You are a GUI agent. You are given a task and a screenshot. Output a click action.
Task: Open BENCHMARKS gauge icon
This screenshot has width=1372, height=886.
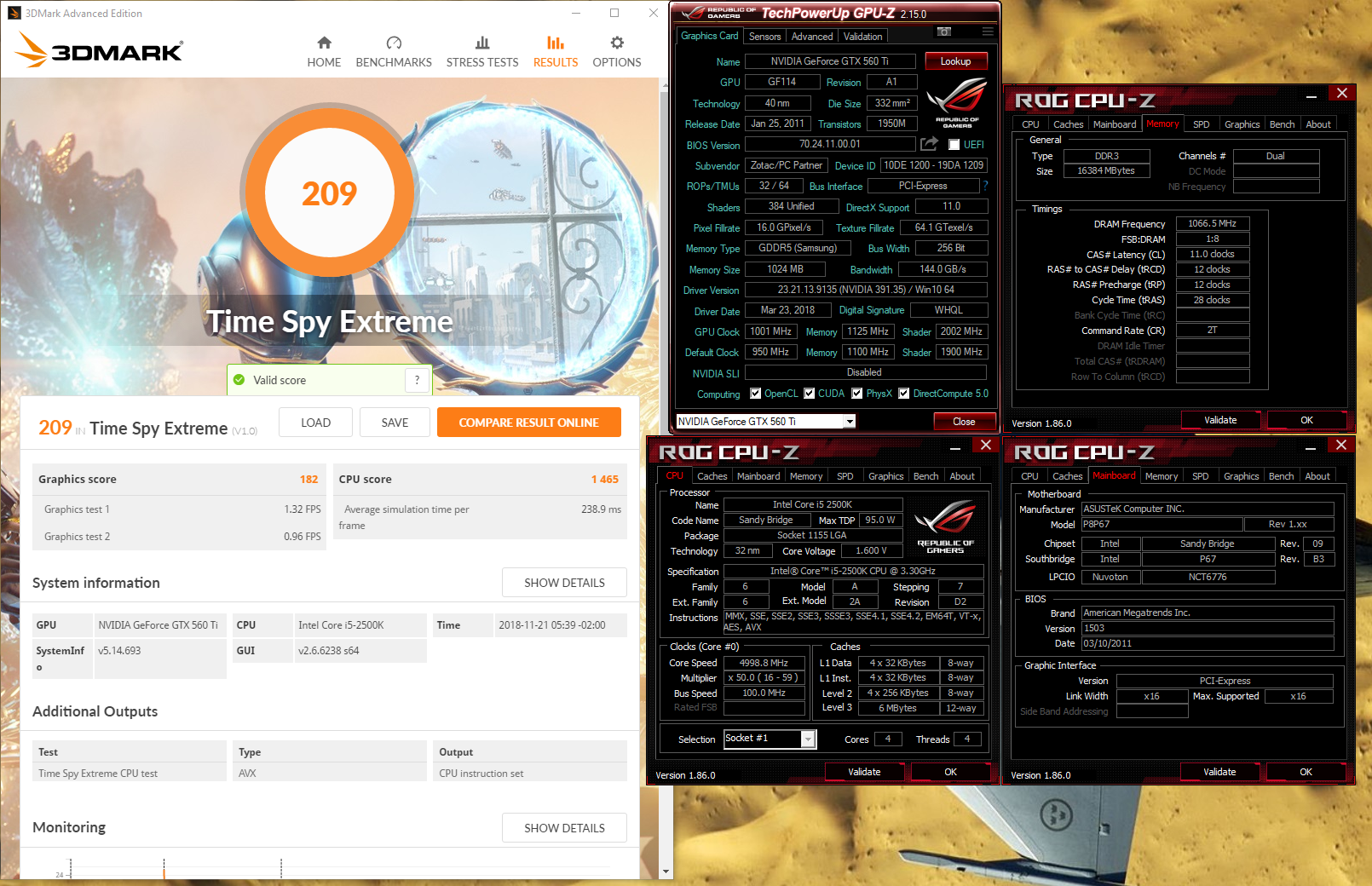(394, 43)
